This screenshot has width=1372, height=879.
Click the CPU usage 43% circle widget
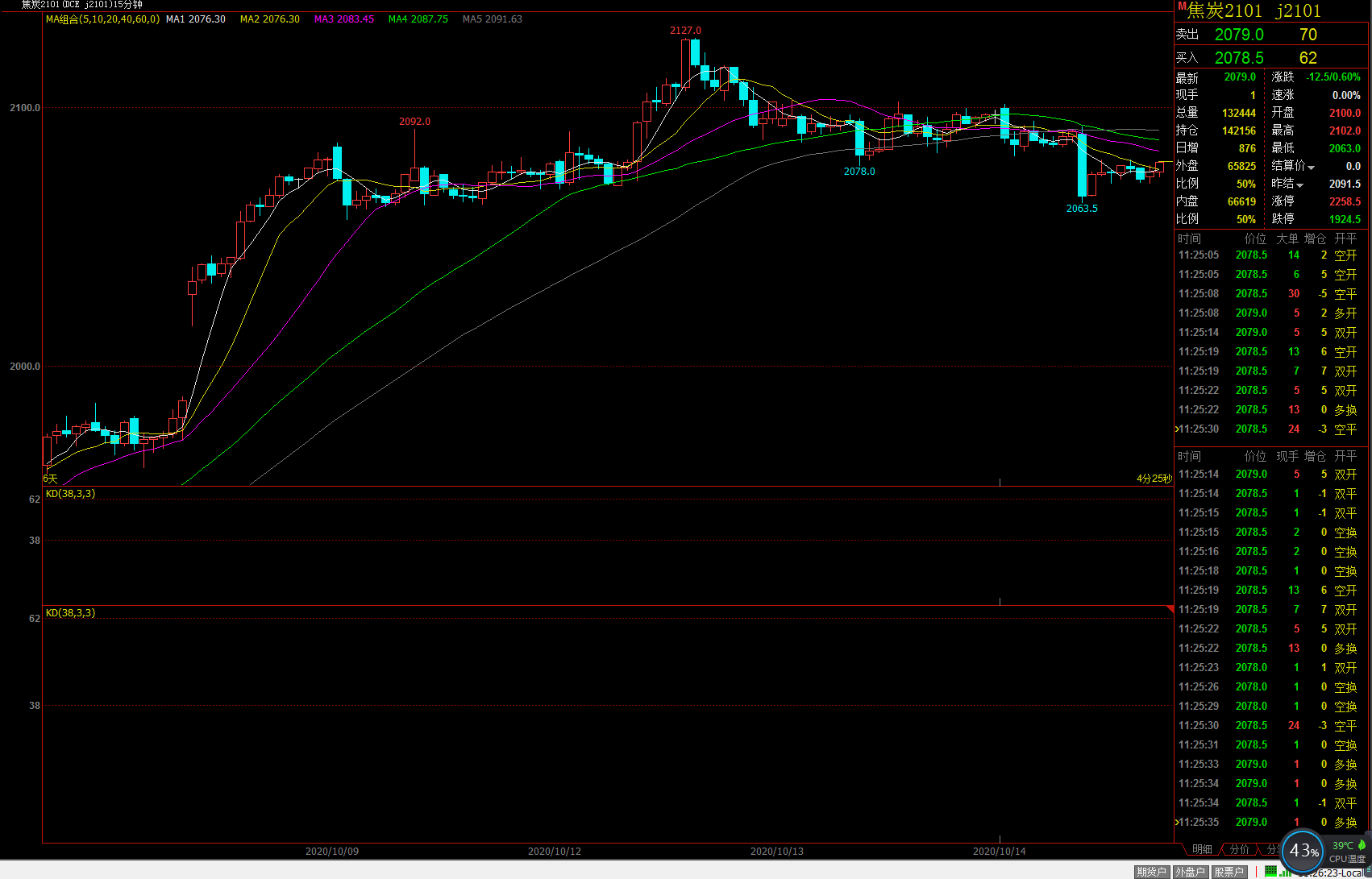click(1303, 851)
